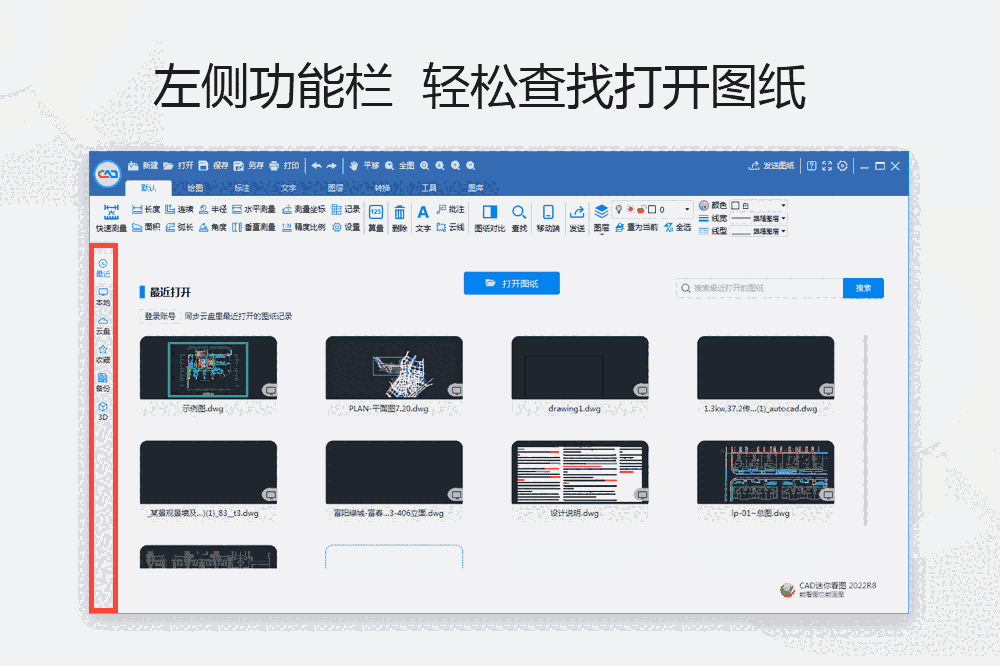Screen dimensions: 1000x666
Task: Open the 线宽 line width dropdown
Action: pyautogui.click(x=784, y=218)
